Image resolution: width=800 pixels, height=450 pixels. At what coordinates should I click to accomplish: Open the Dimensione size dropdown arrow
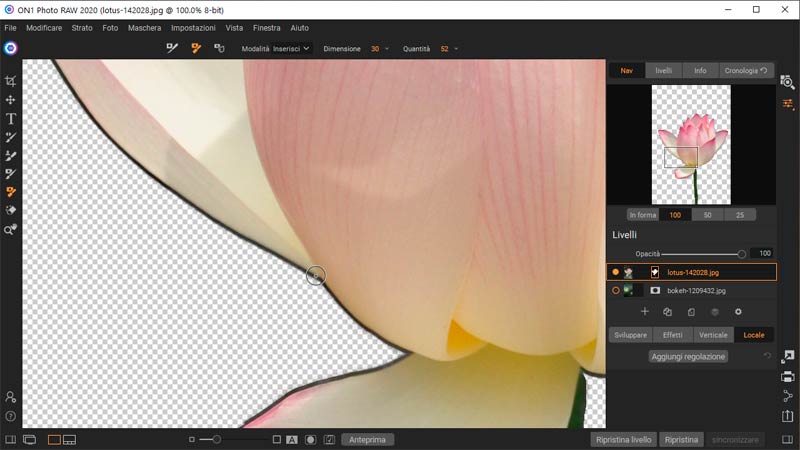[x=387, y=49]
